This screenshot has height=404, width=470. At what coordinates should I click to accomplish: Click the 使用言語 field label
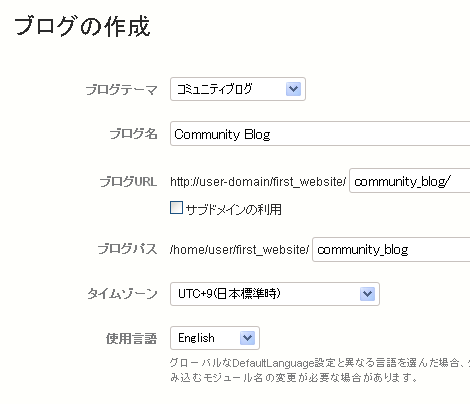point(131,338)
